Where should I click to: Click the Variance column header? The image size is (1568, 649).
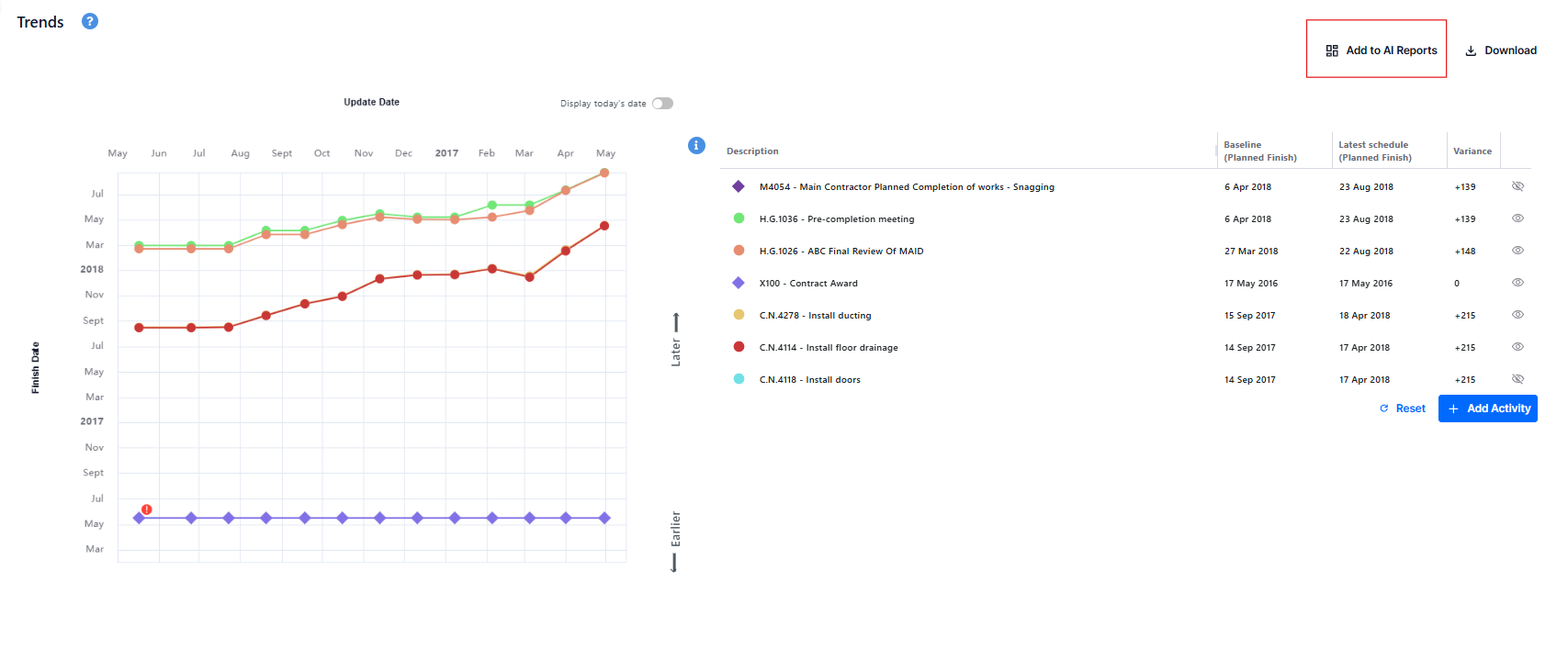[1472, 151]
